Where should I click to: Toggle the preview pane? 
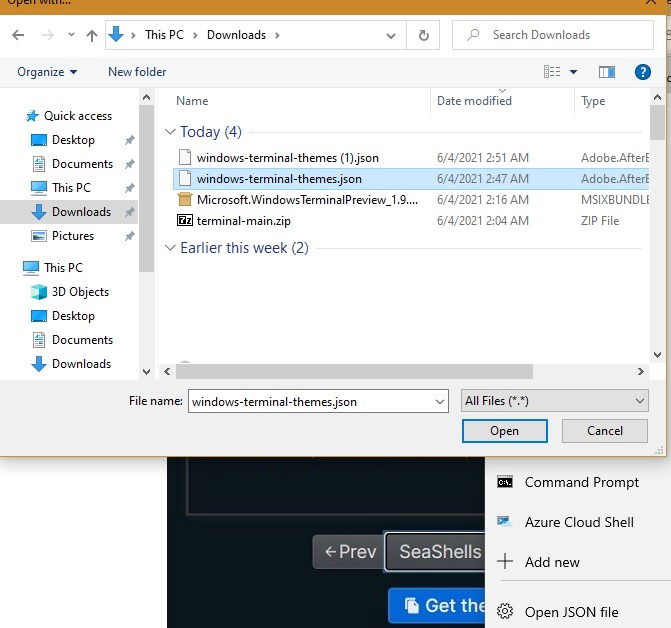coord(606,72)
